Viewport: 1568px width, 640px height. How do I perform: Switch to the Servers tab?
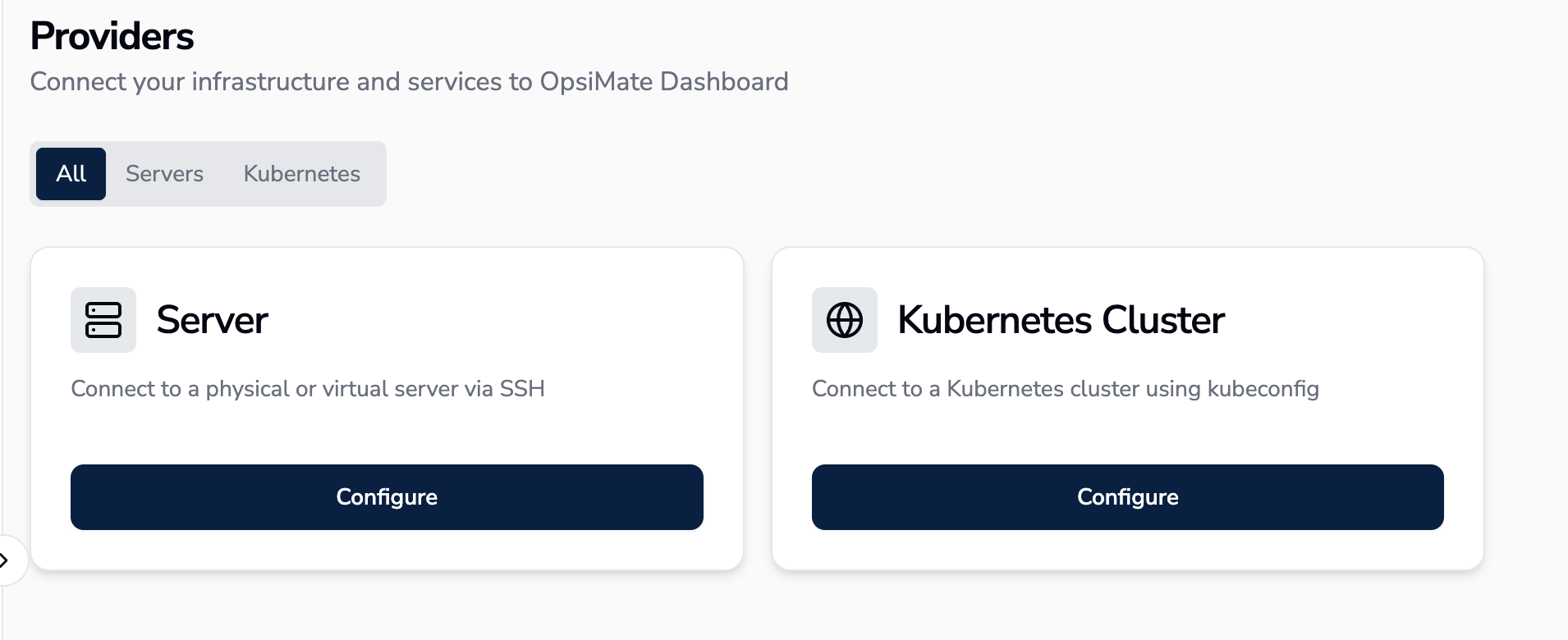pos(164,174)
